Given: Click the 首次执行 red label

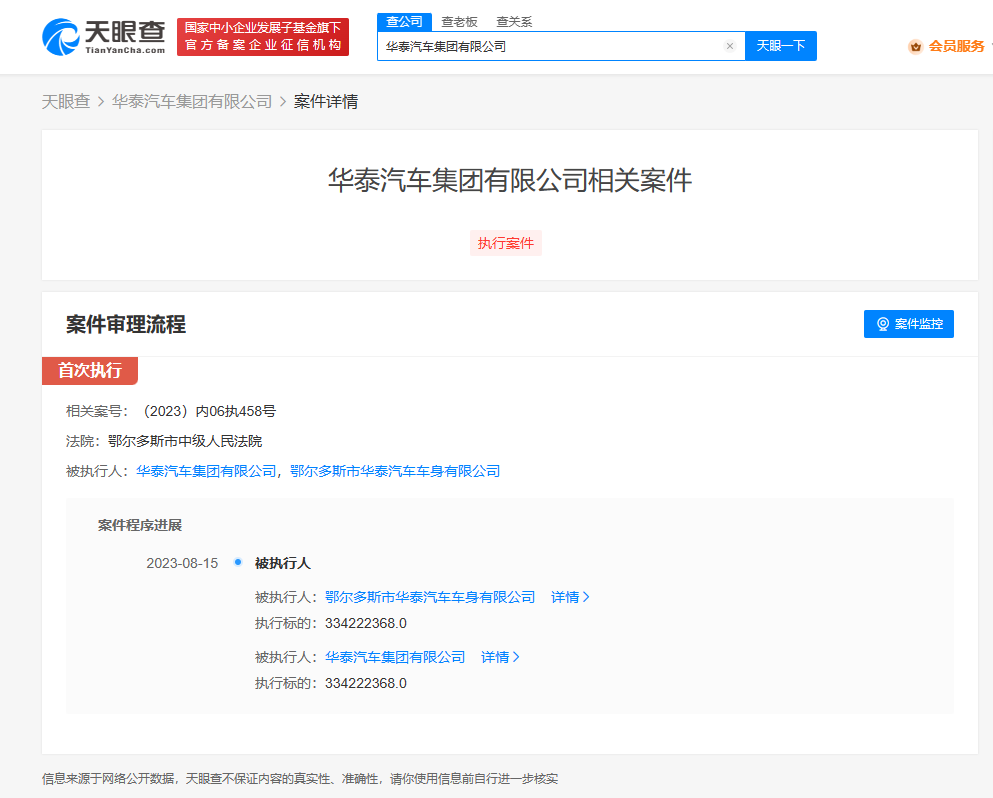Looking at the screenshot, I should (x=90, y=370).
